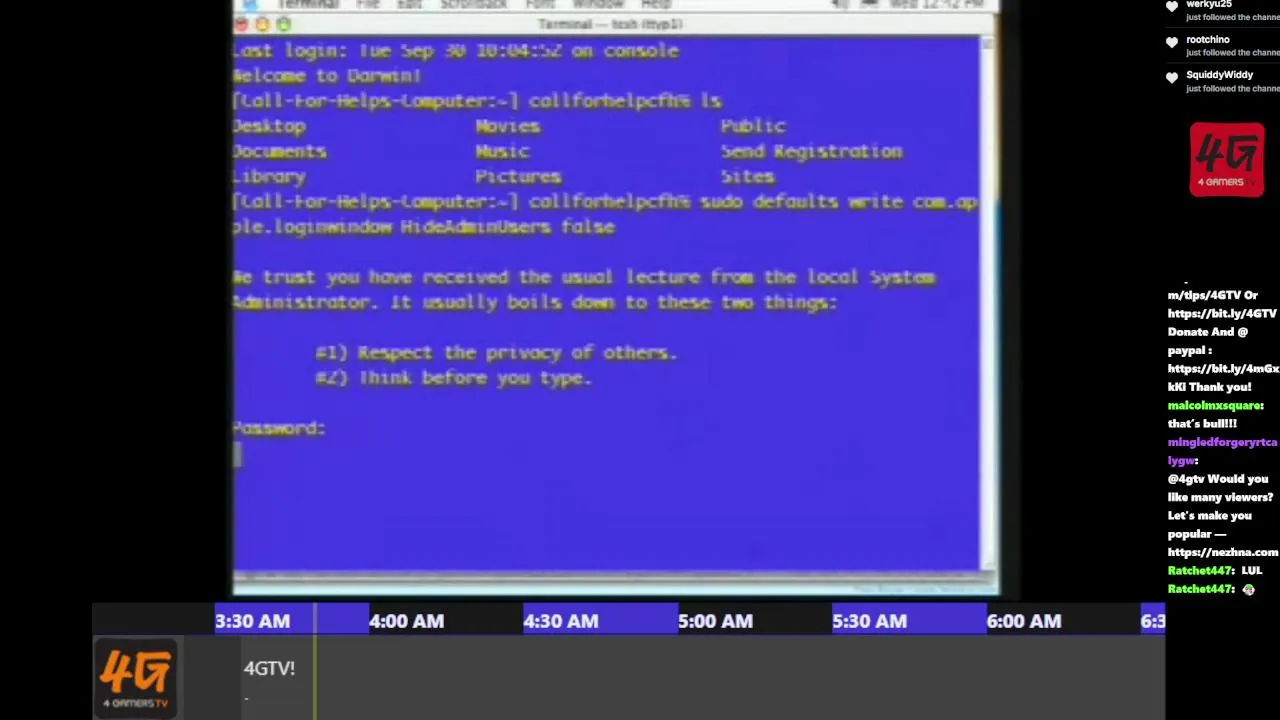Screen dimensions: 1280x720
Task: Click the 'Desktop' folder name in listing
Action: pos(269,126)
